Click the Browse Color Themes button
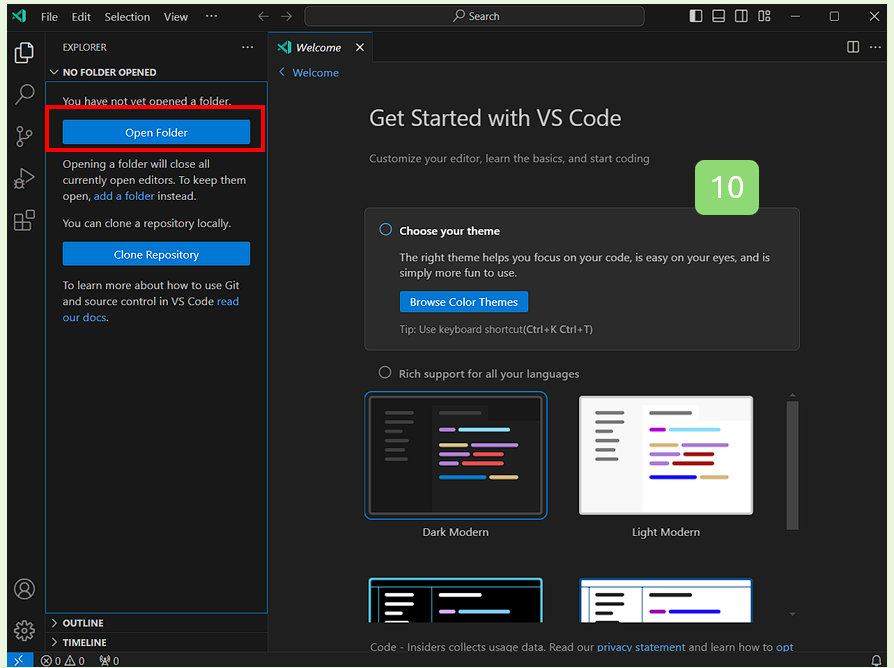This screenshot has width=894, height=668. tap(464, 302)
